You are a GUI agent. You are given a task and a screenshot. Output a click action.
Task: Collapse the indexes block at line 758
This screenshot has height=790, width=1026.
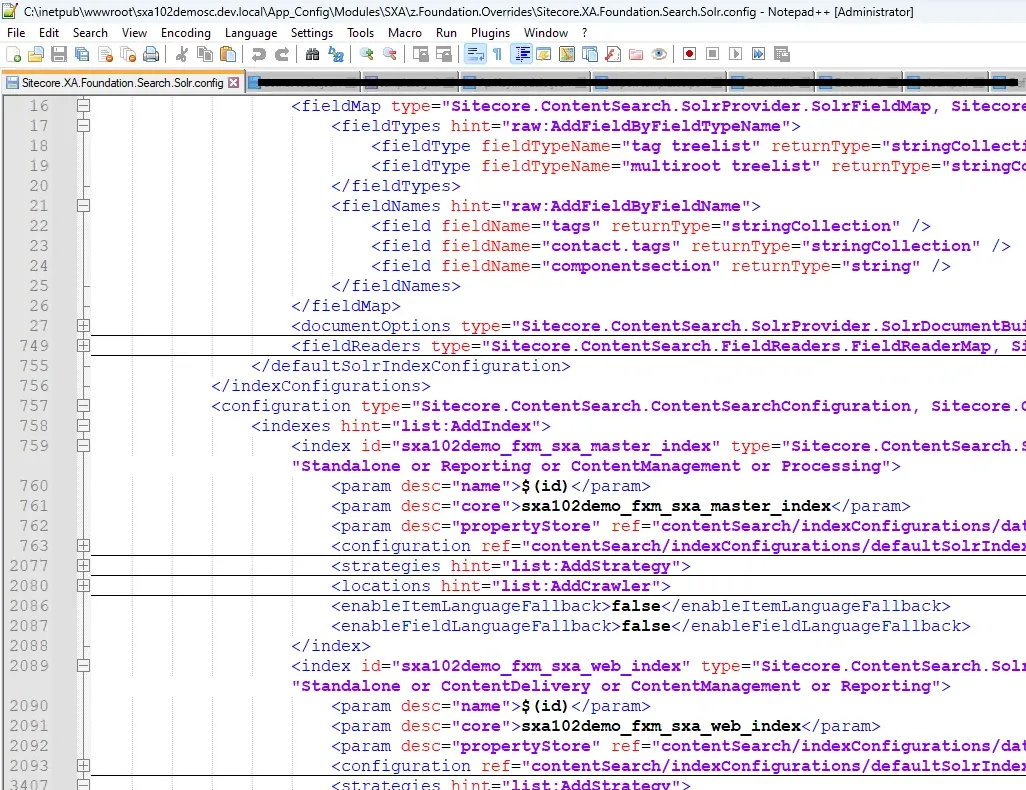[83, 425]
